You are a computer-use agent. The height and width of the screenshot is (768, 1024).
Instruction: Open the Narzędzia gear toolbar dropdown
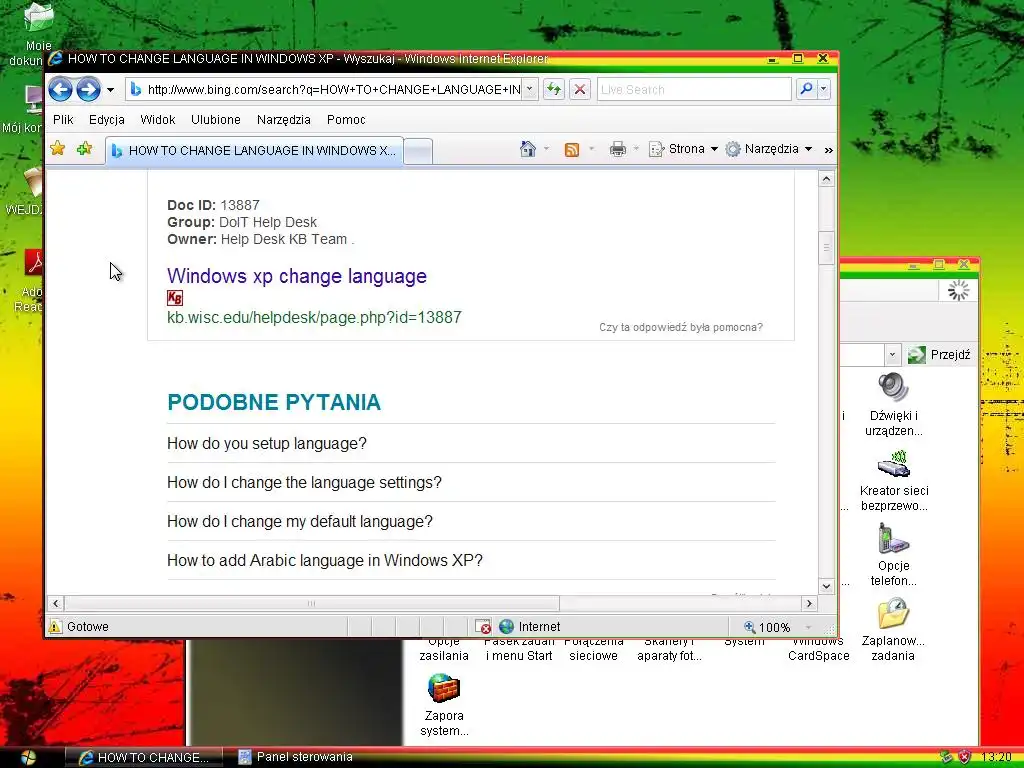tap(769, 149)
